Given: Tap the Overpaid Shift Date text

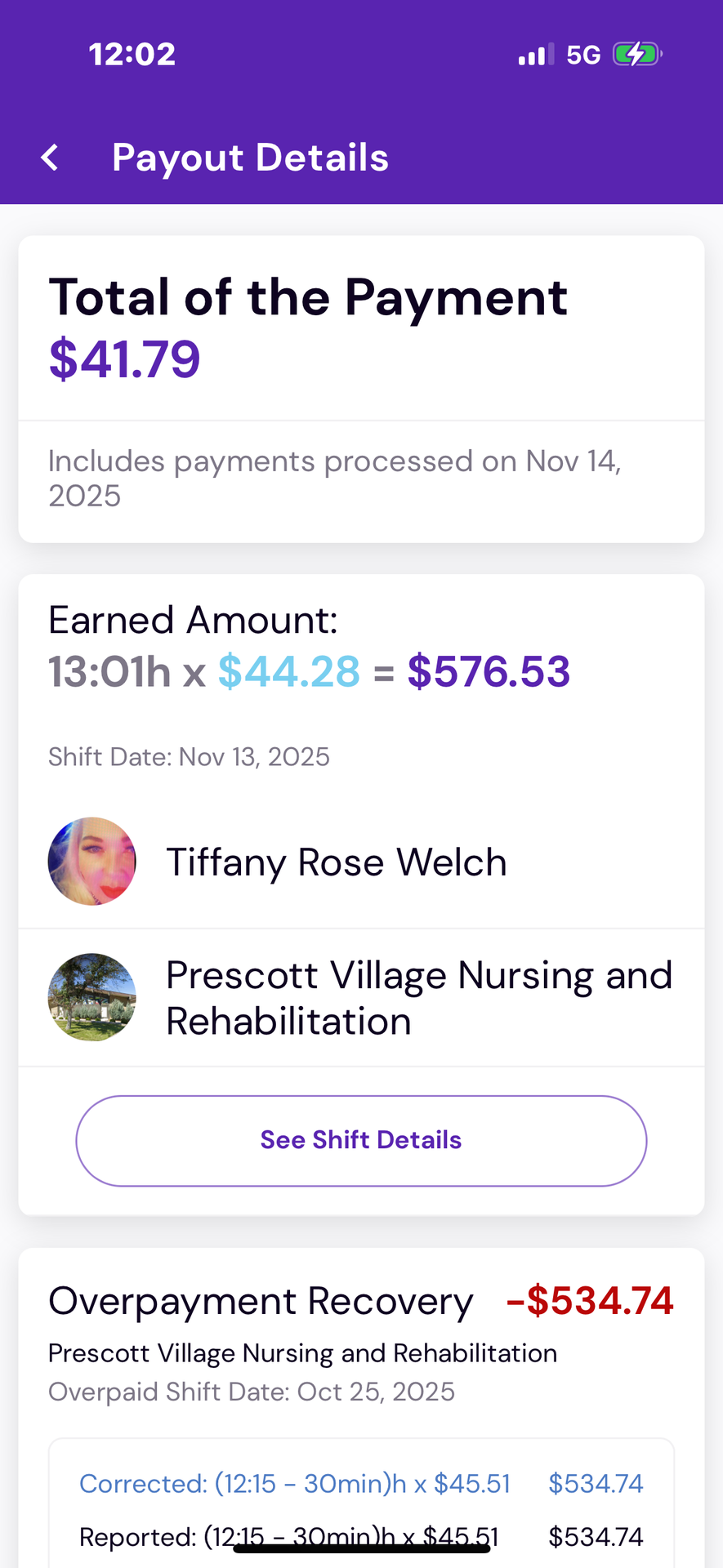Looking at the screenshot, I should [252, 1392].
